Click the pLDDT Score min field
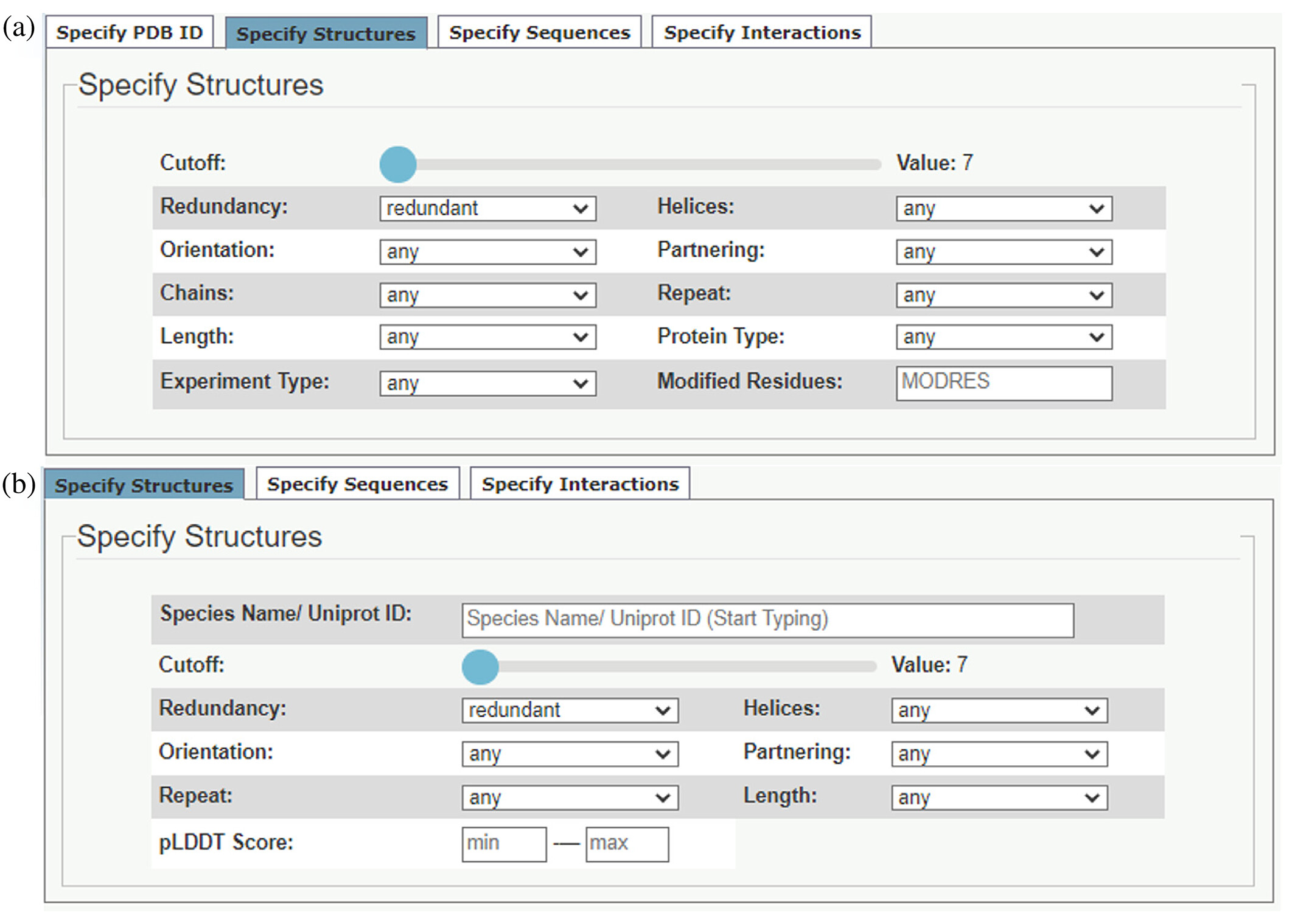This screenshot has height=924, width=1295. [504, 844]
